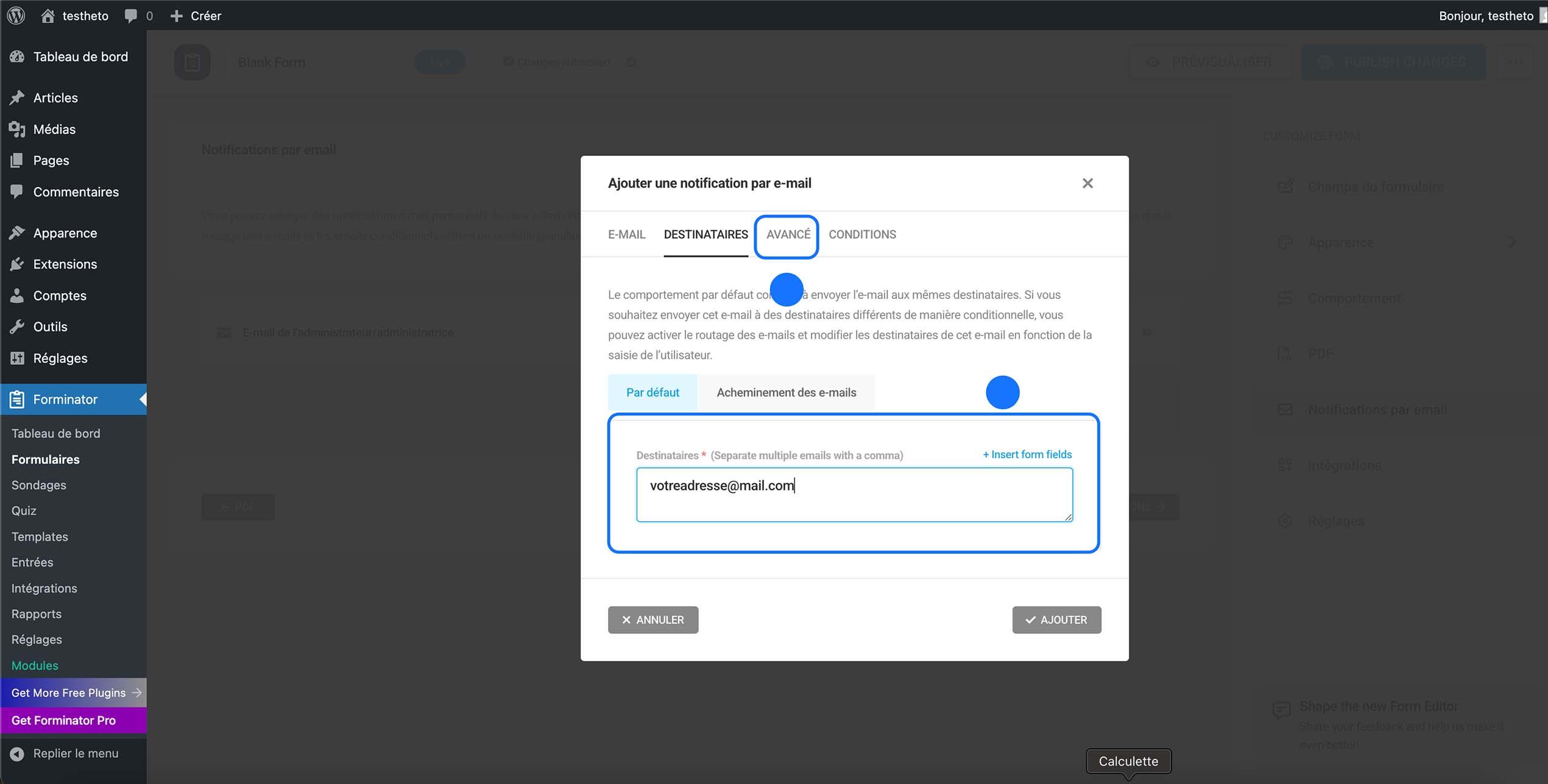Click the WordPress logo in the admin bar

coord(15,15)
